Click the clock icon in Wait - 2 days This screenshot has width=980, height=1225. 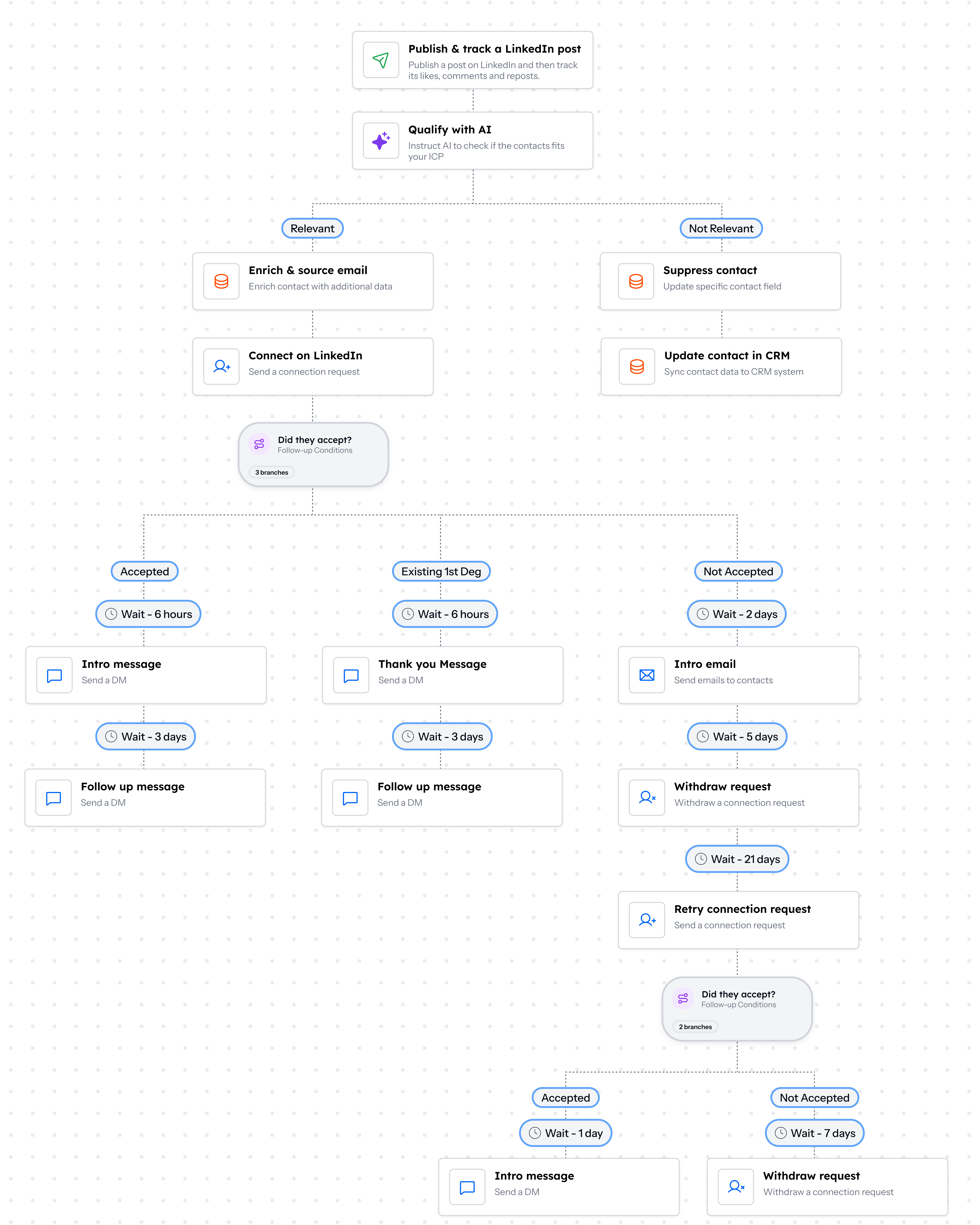click(x=703, y=614)
